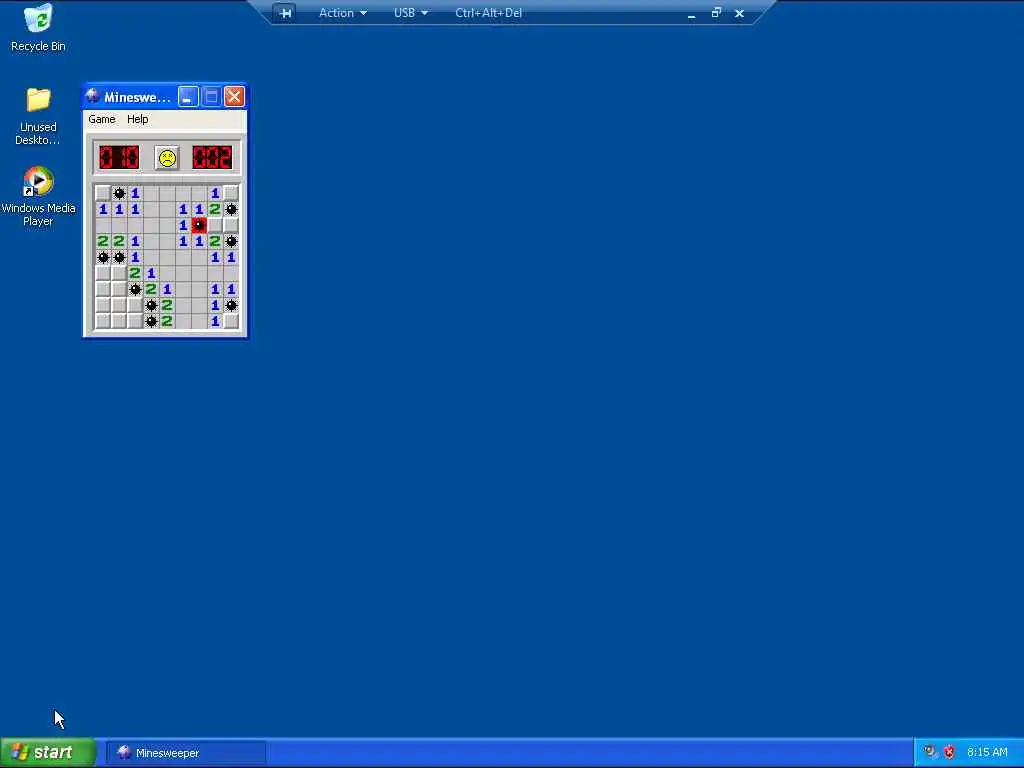
Task: Click the blue 1 directly left of red mine
Action: pos(183,225)
